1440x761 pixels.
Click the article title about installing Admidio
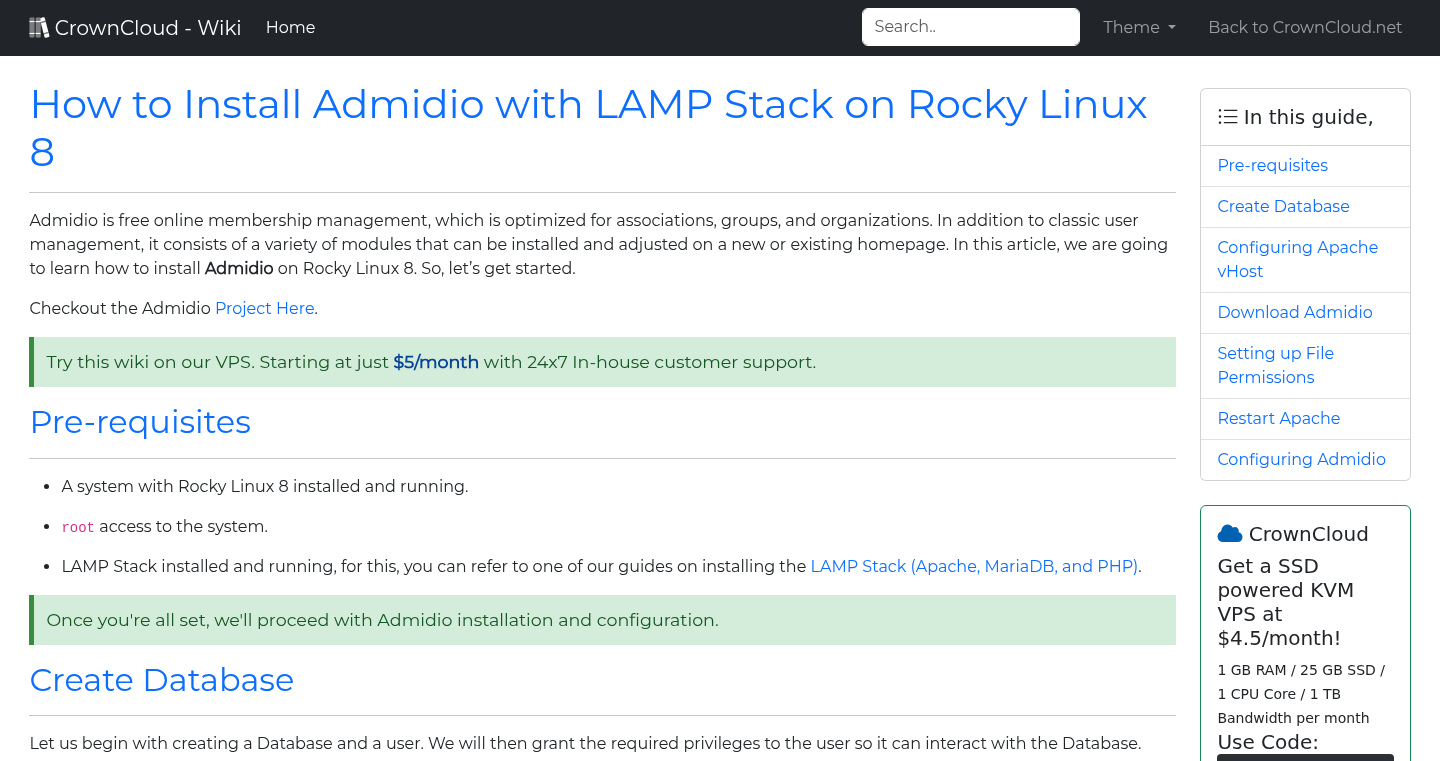(x=588, y=104)
